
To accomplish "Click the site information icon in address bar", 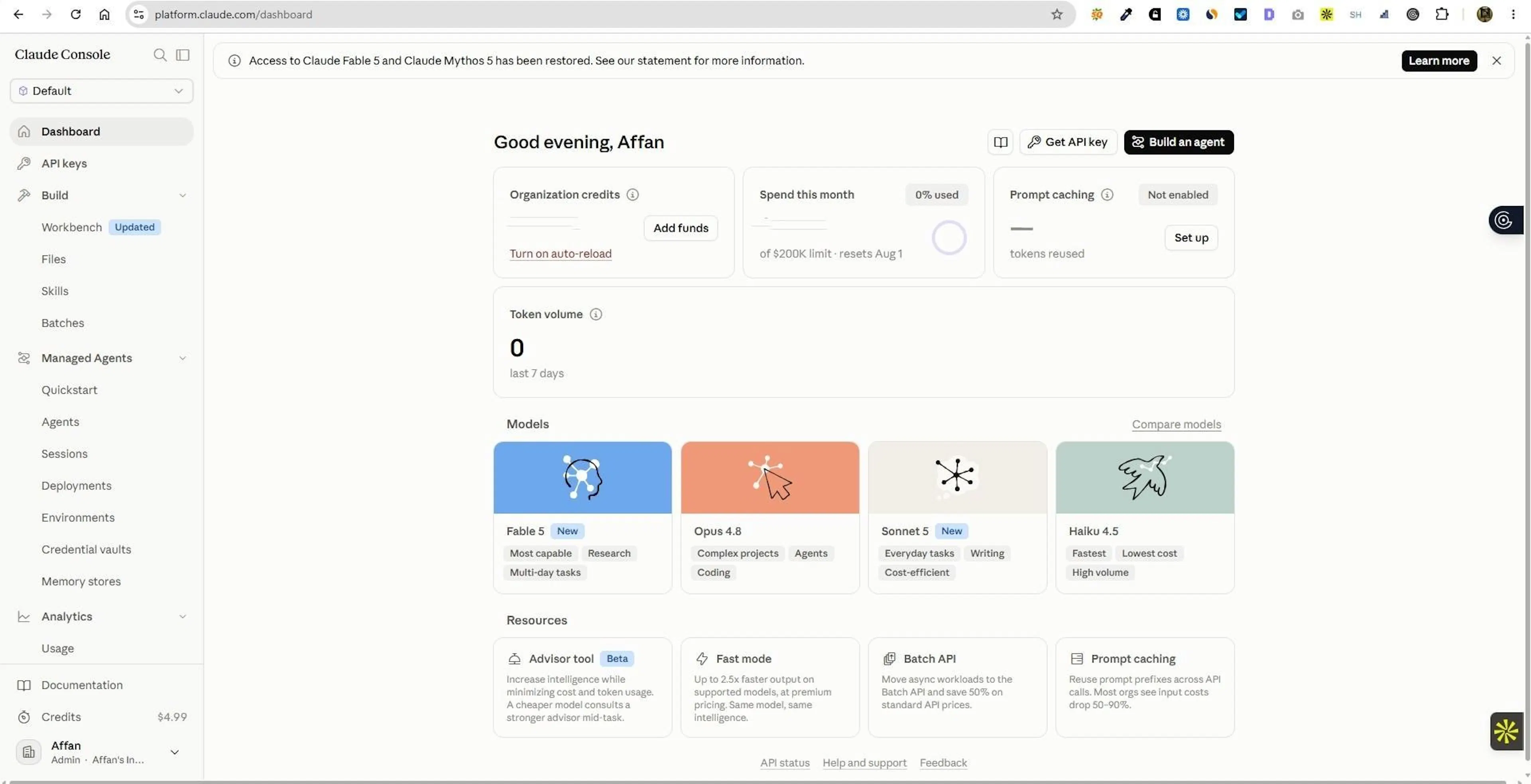I will tap(139, 14).
